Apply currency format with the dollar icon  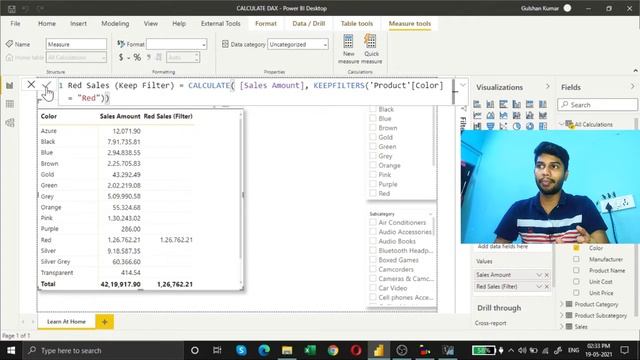[121, 58]
